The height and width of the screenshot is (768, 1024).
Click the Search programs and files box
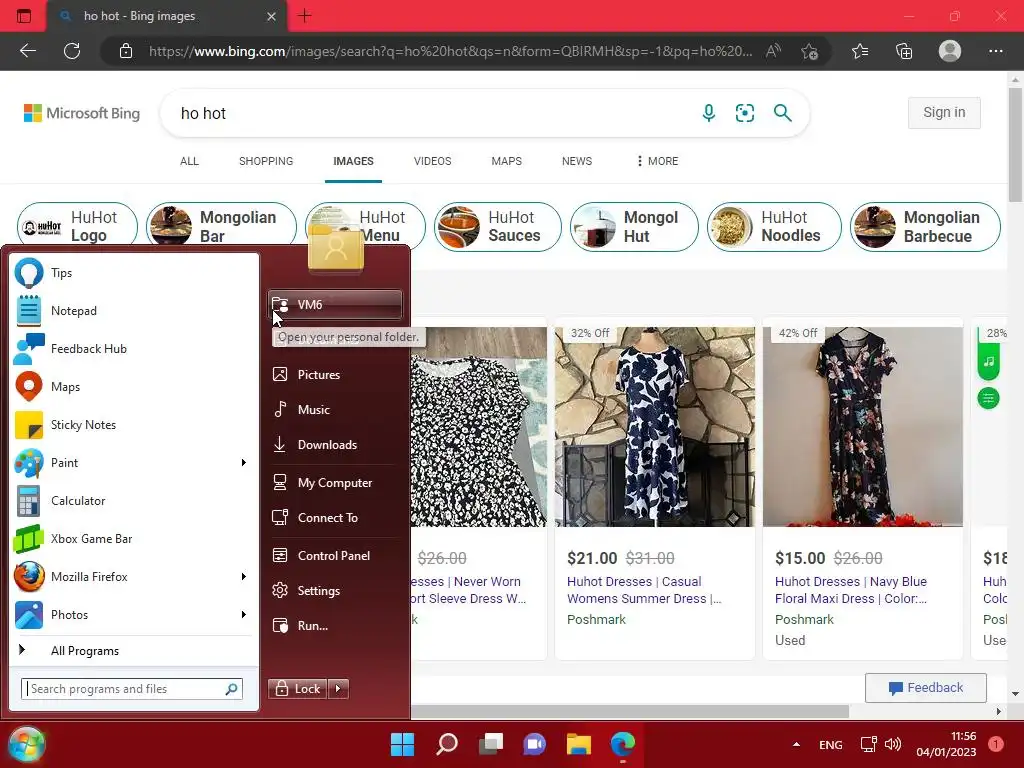[x=132, y=688]
